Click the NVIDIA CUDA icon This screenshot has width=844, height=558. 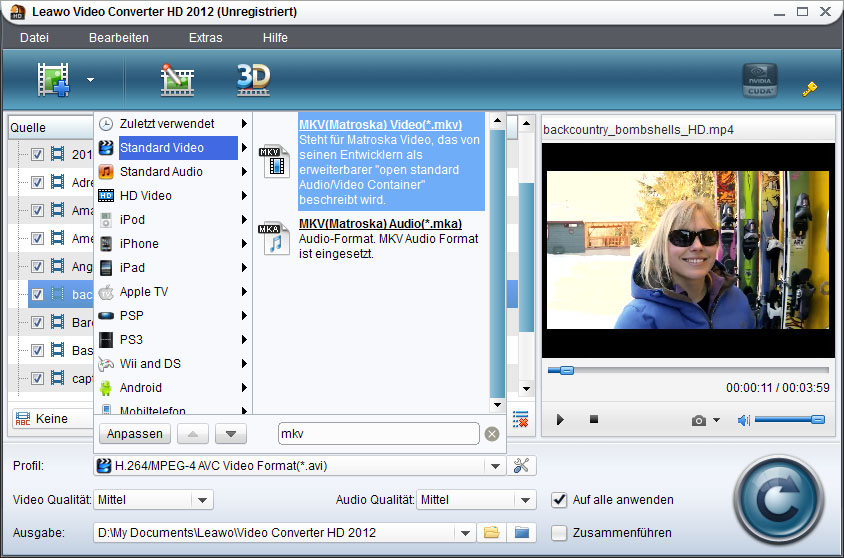coord(759,82)
